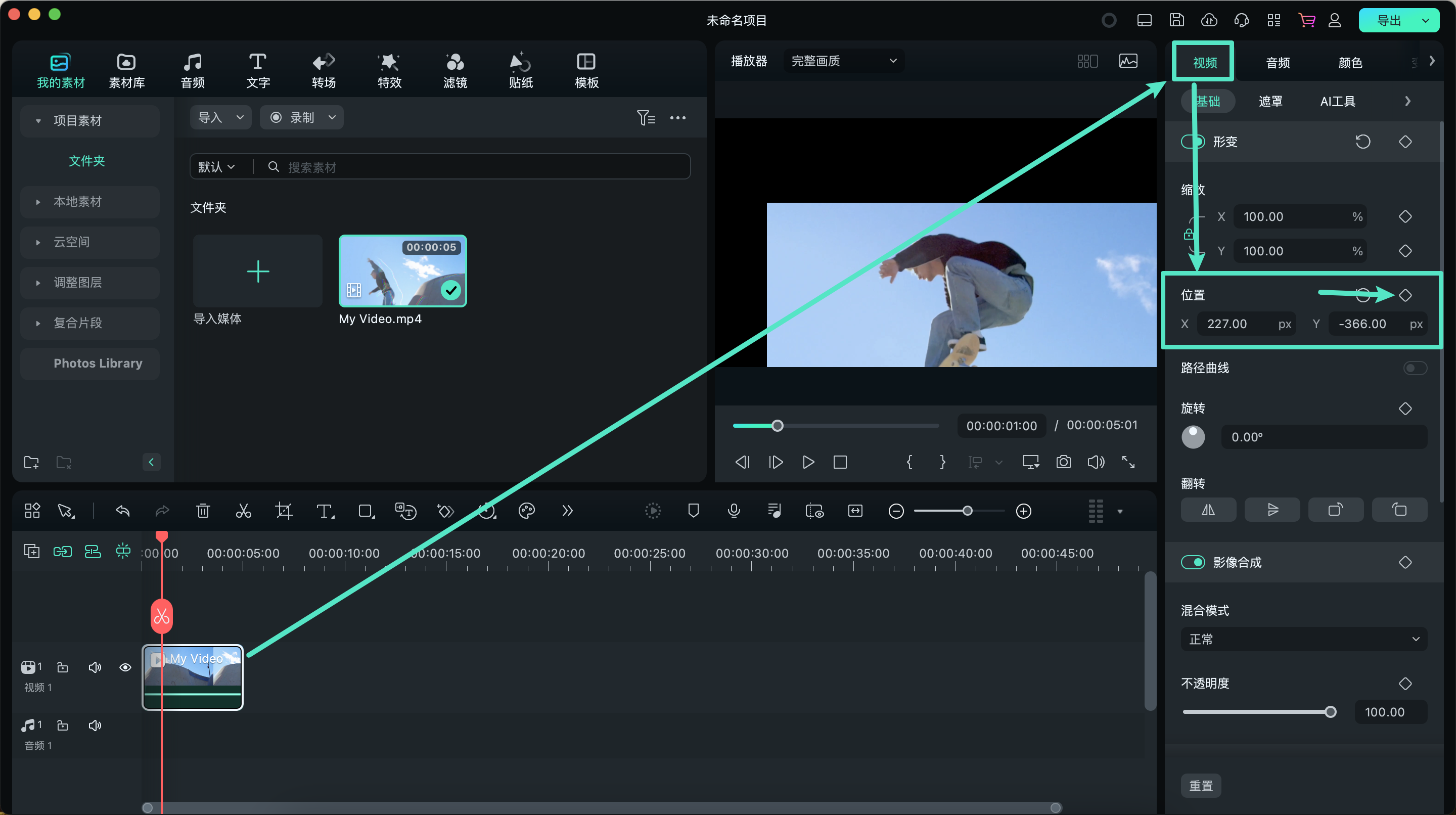The height and width of the screenshot is (815, 1456).
Task: Click the delete trash icon in toolbar
Action: 202,511
